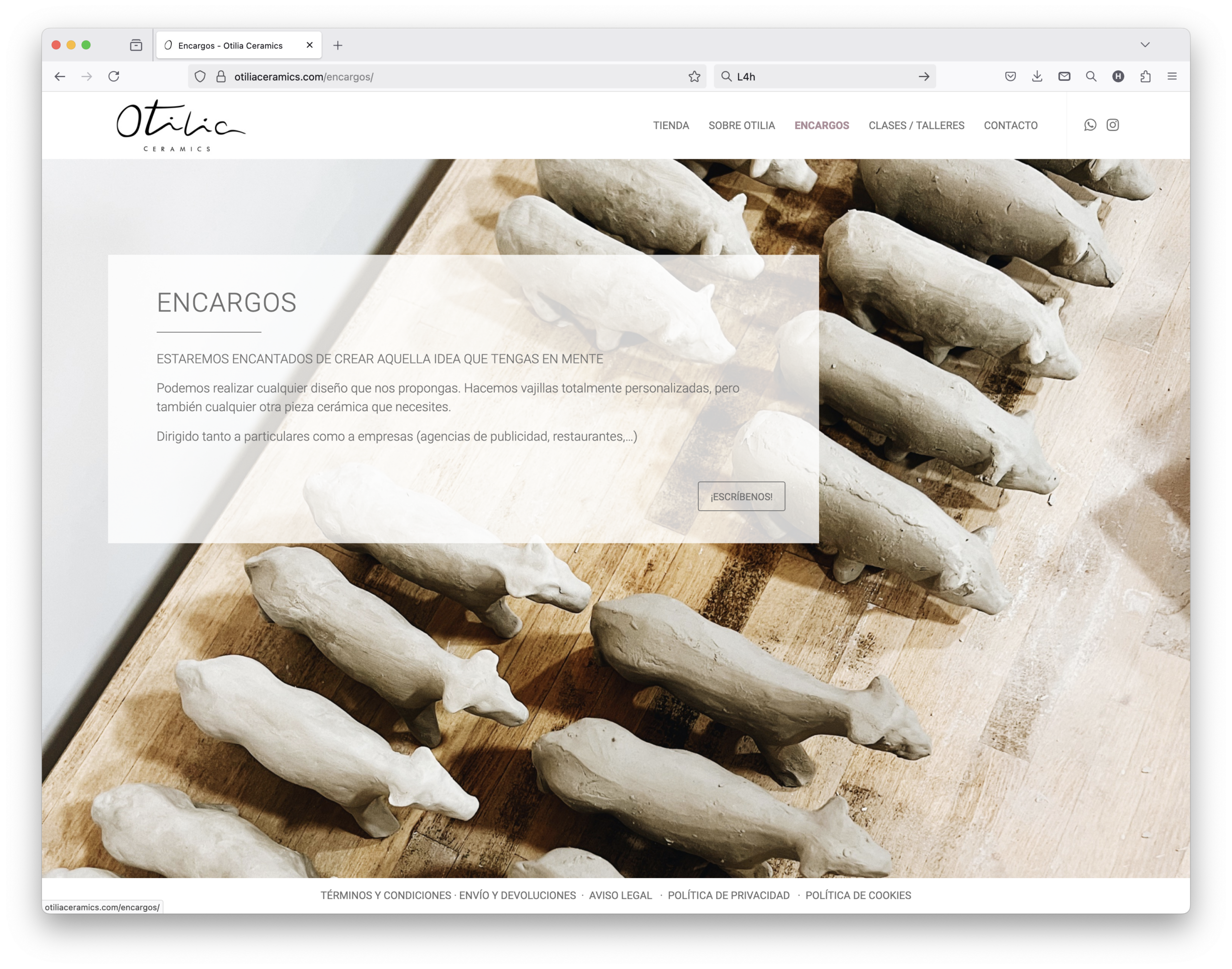Click the reload page icon
This screenshot has width=1232, height=969.
coord(114,77)
